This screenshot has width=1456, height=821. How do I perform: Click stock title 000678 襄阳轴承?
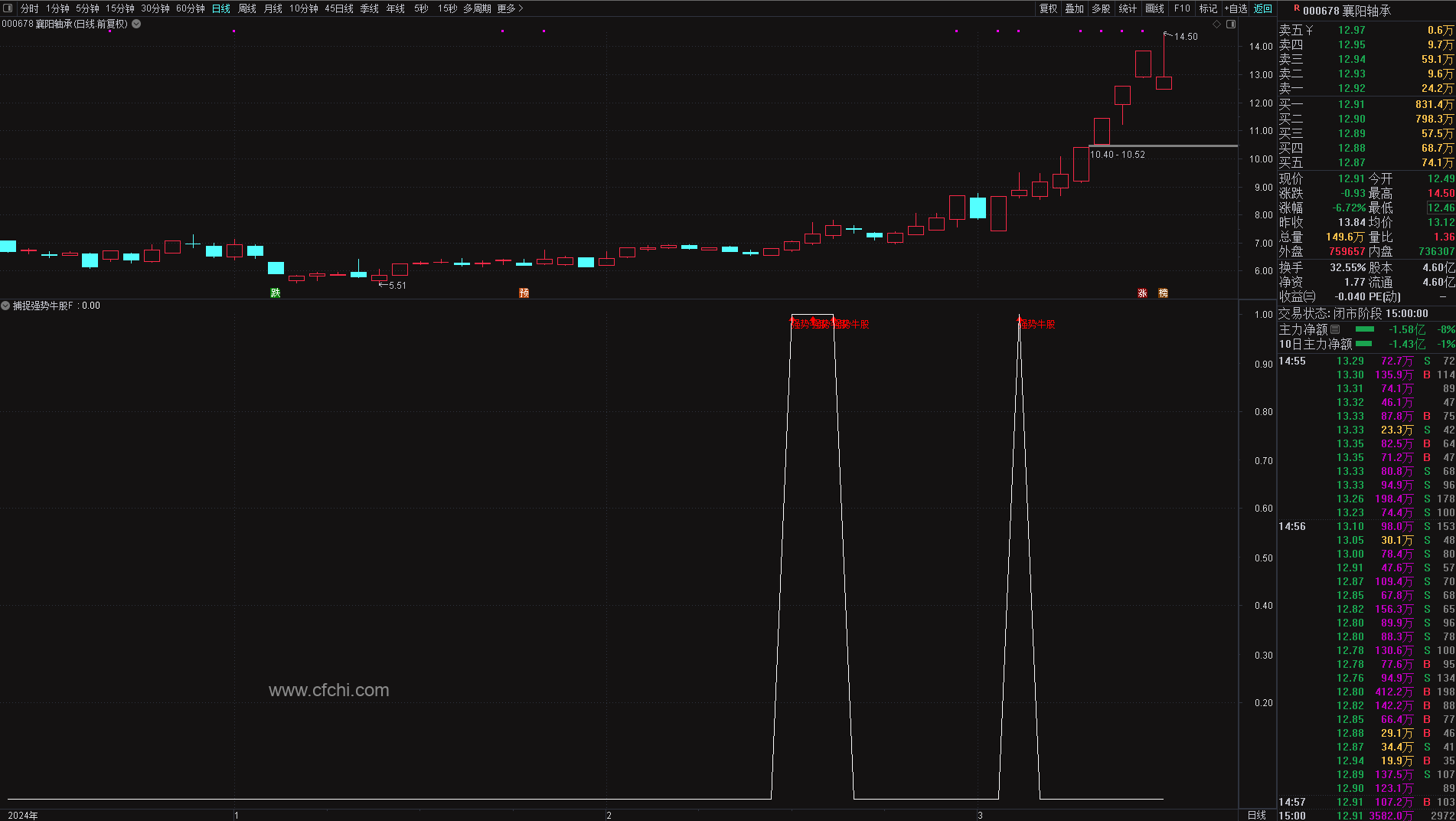tap(1347, 11)
